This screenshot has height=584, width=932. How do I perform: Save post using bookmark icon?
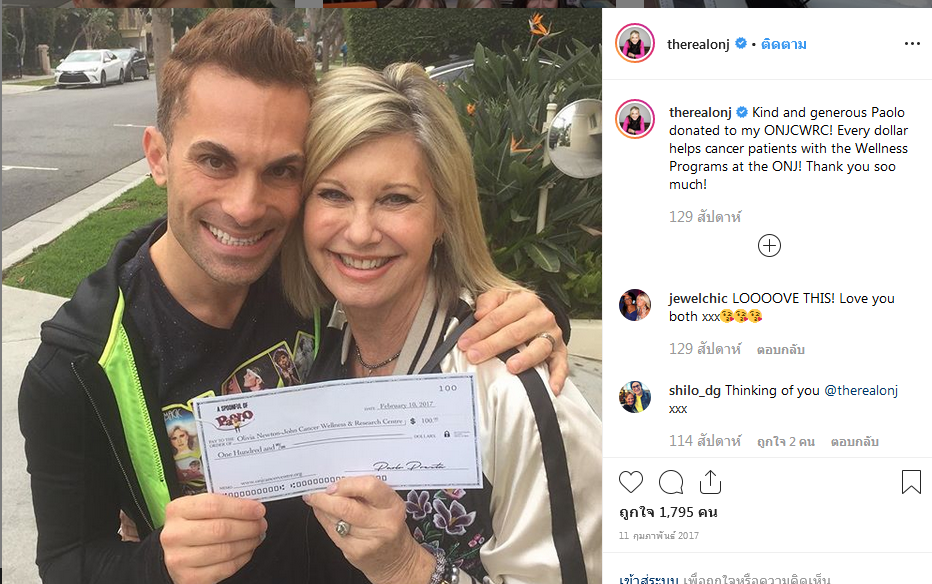click(x=911, y=482)
